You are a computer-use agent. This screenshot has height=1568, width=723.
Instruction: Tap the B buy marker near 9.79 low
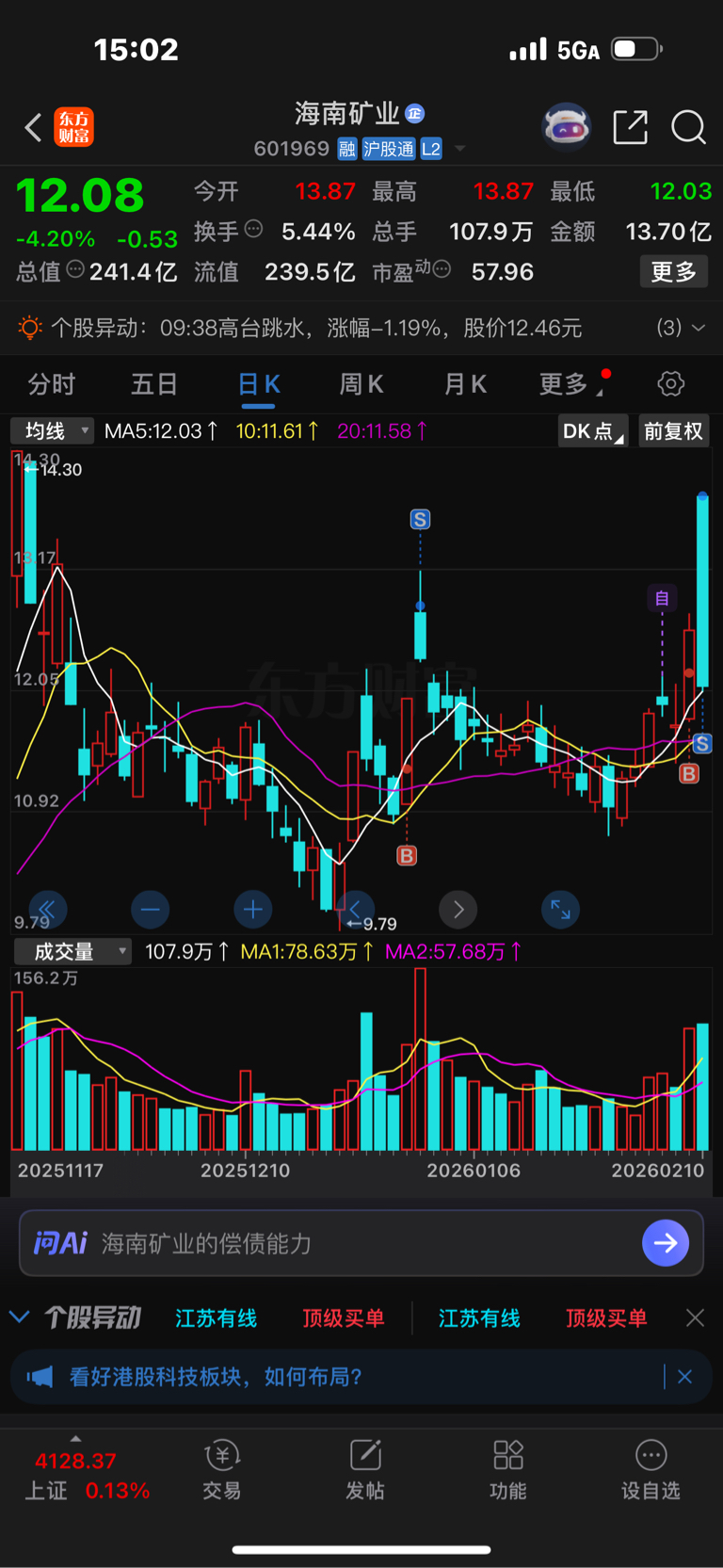407,855
